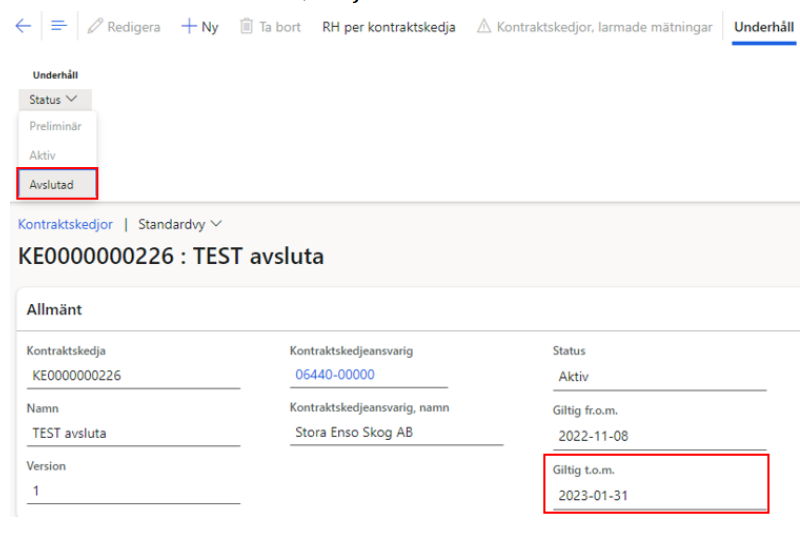Click the Kontraktskedja field KE0000000226
The height and width of the screenshot is (538, 800).
coord(133,375)
